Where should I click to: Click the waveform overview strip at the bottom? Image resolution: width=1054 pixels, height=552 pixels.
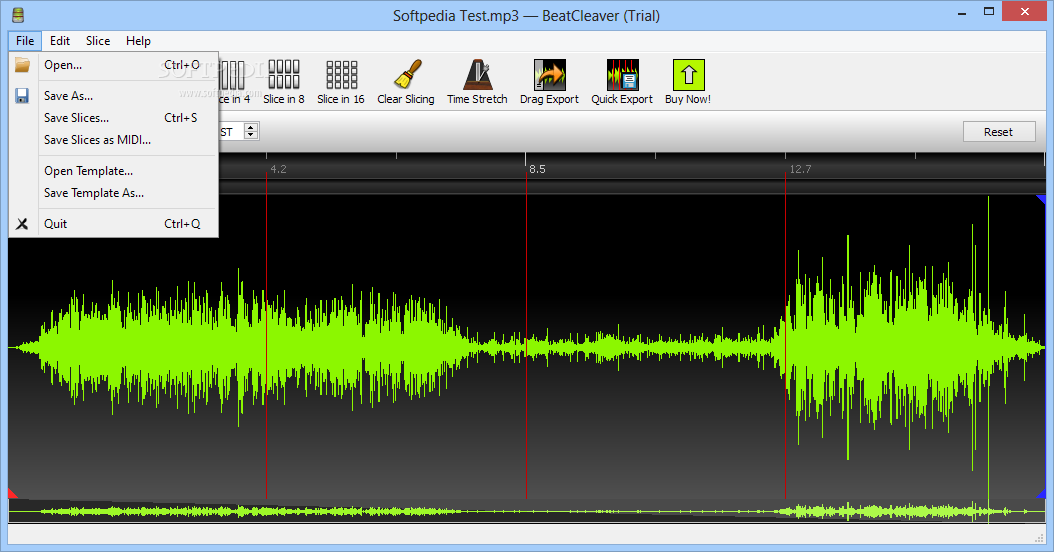coord(527,511)
